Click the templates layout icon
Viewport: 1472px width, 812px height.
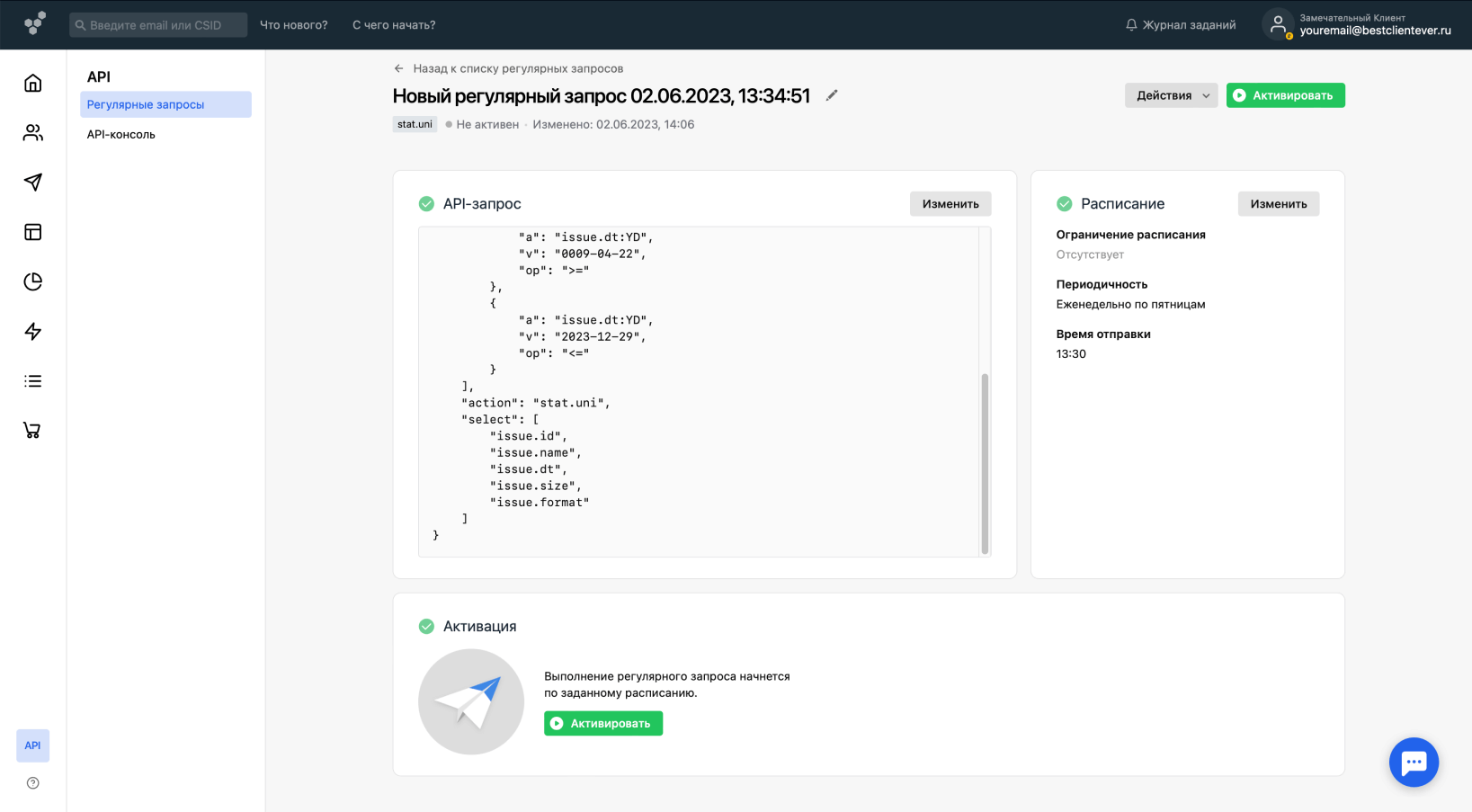tap(32, 231)
